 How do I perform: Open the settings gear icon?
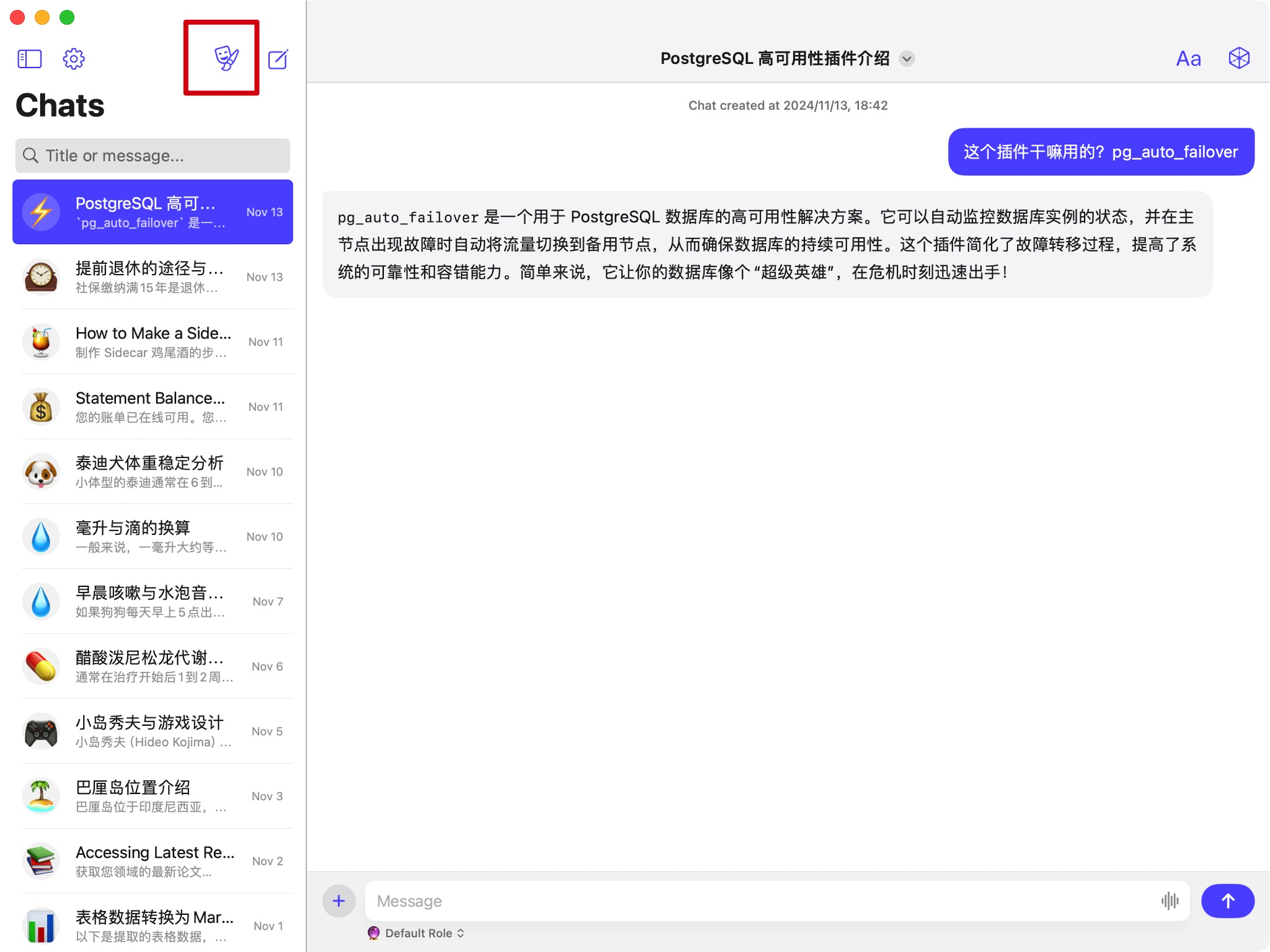(x=73, y=59)
